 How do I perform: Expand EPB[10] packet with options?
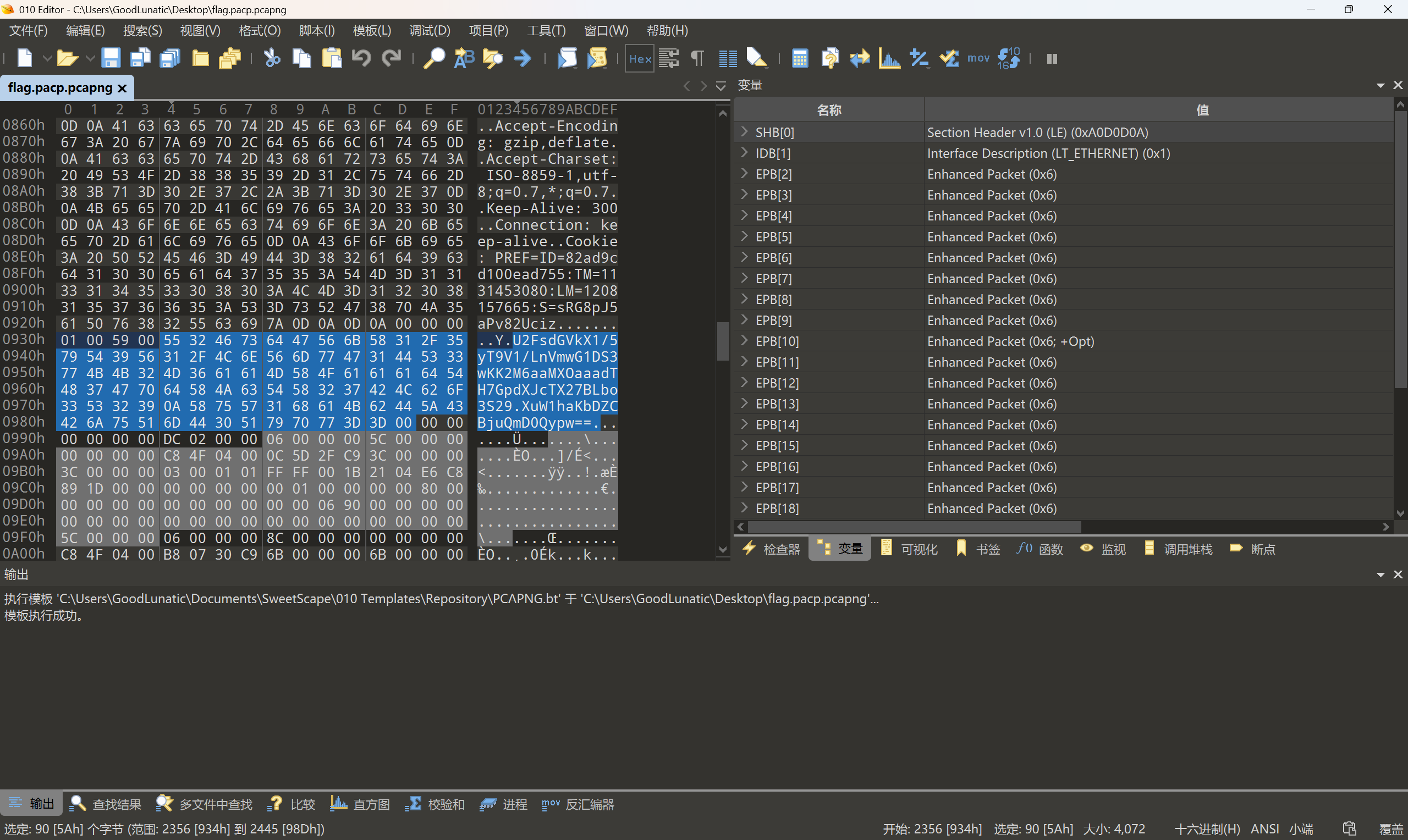pos(744,341)
